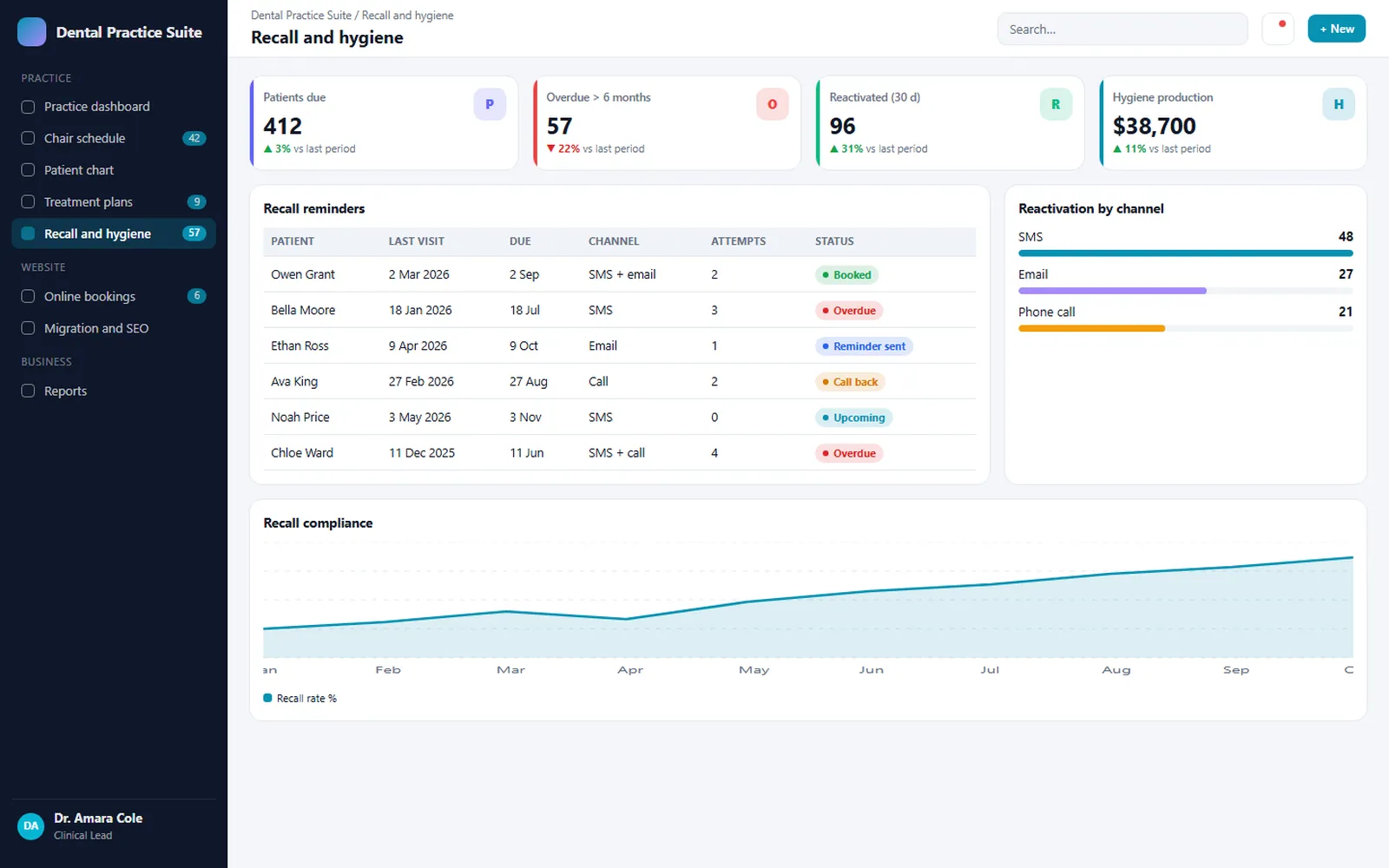1389x868 pixels.
Task: Click patient name Chloe Ward
Action: pos(302,453)
